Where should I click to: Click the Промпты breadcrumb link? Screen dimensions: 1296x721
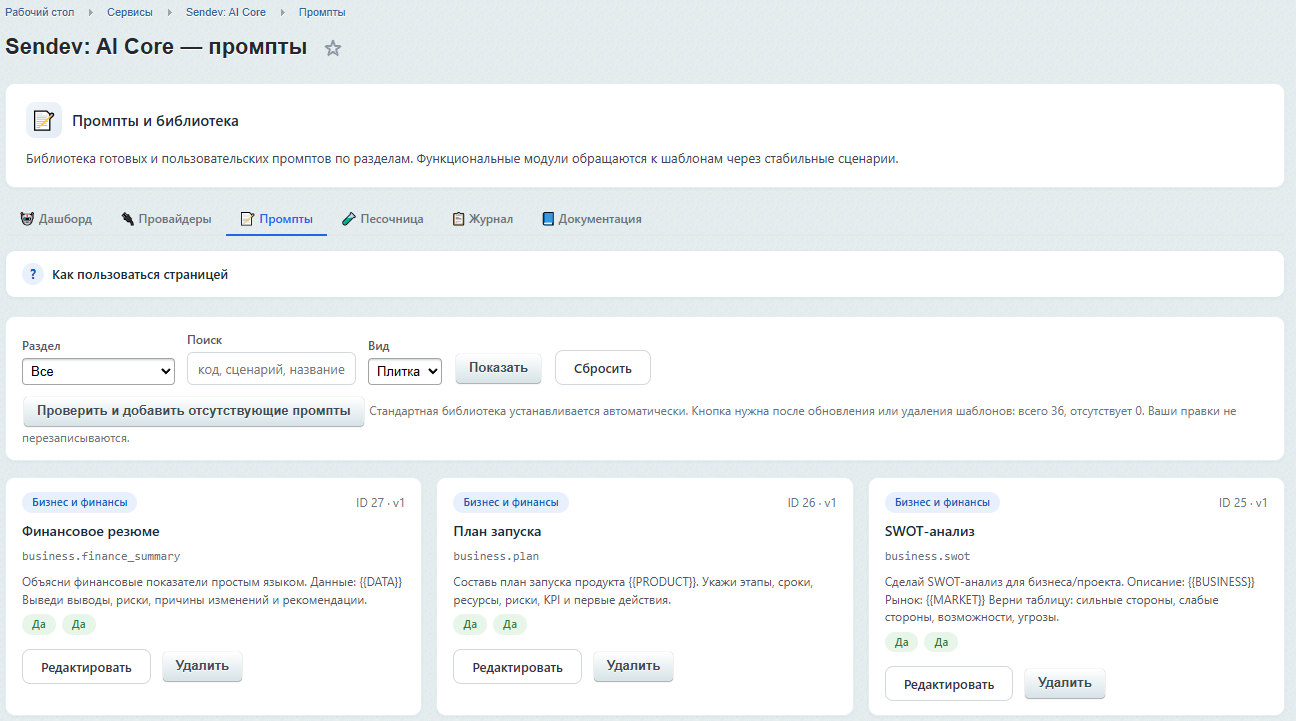(322, 12)
